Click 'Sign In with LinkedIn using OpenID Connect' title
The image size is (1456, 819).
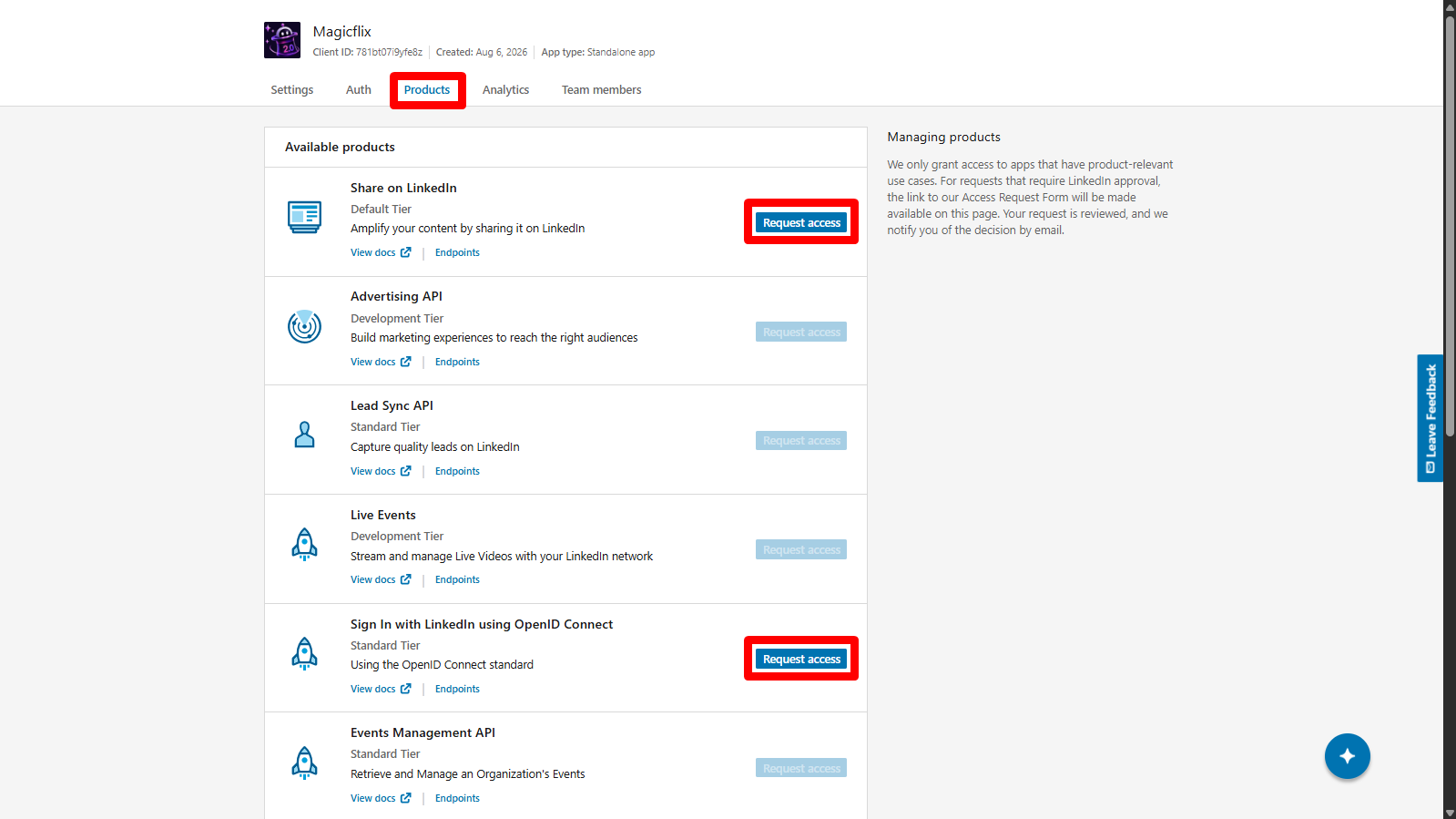[482, 624]
